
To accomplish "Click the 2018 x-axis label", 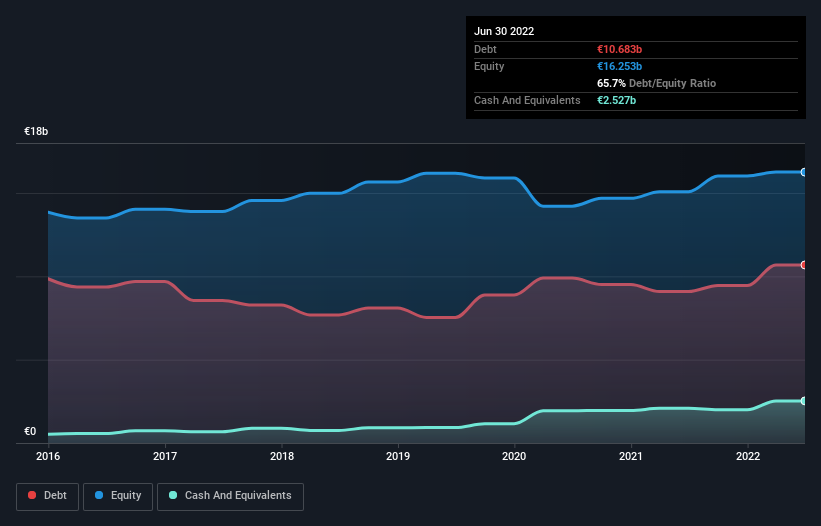I will pos(282,456).
